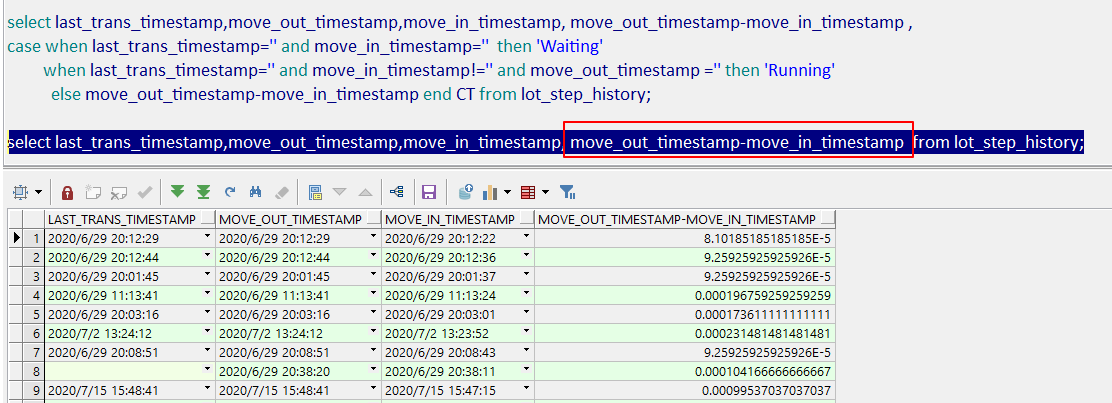
Task: Fetch next page with single green arrow
Action: pyautogui.click(x=177, y=192)
